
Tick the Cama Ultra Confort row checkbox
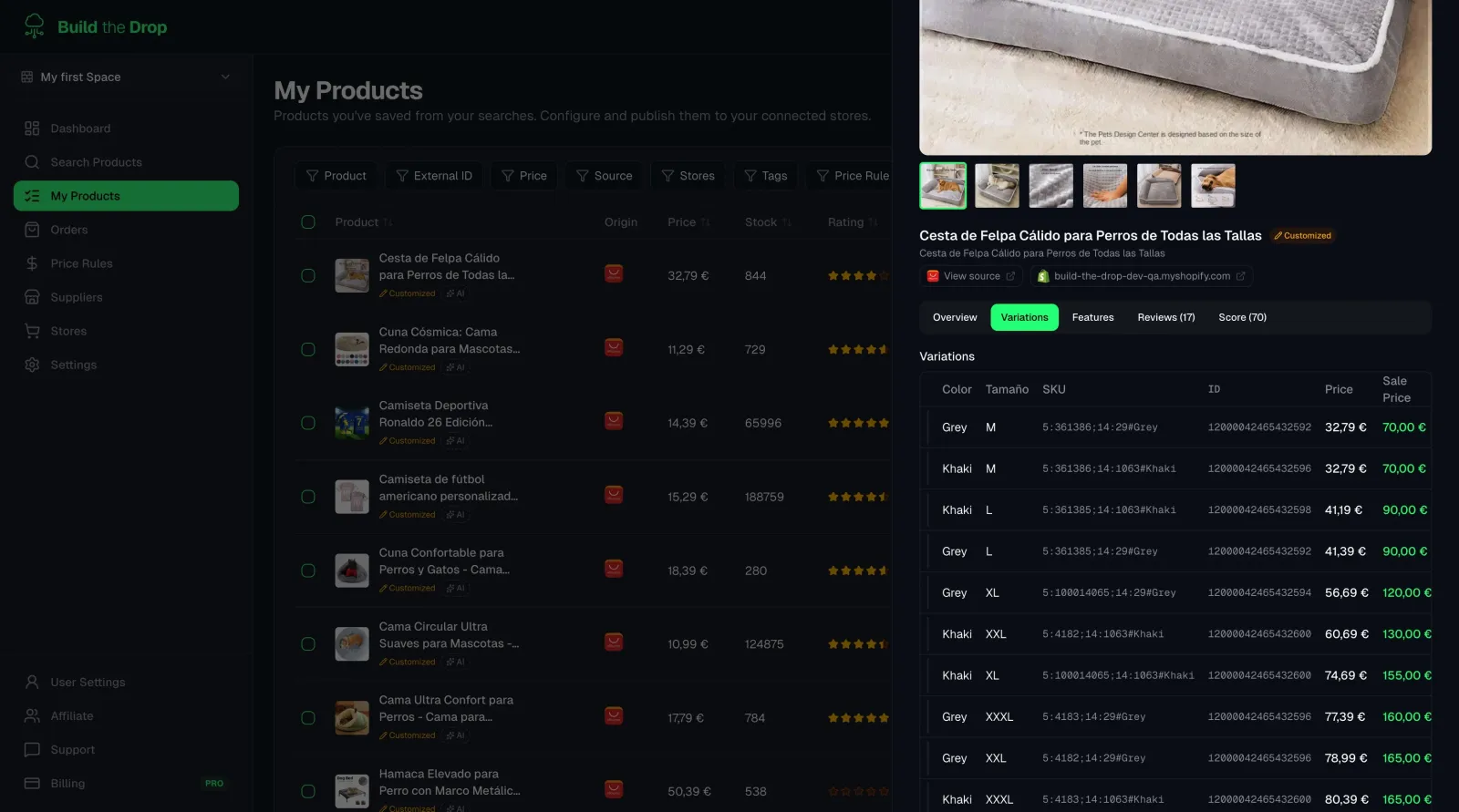point(308,718)
